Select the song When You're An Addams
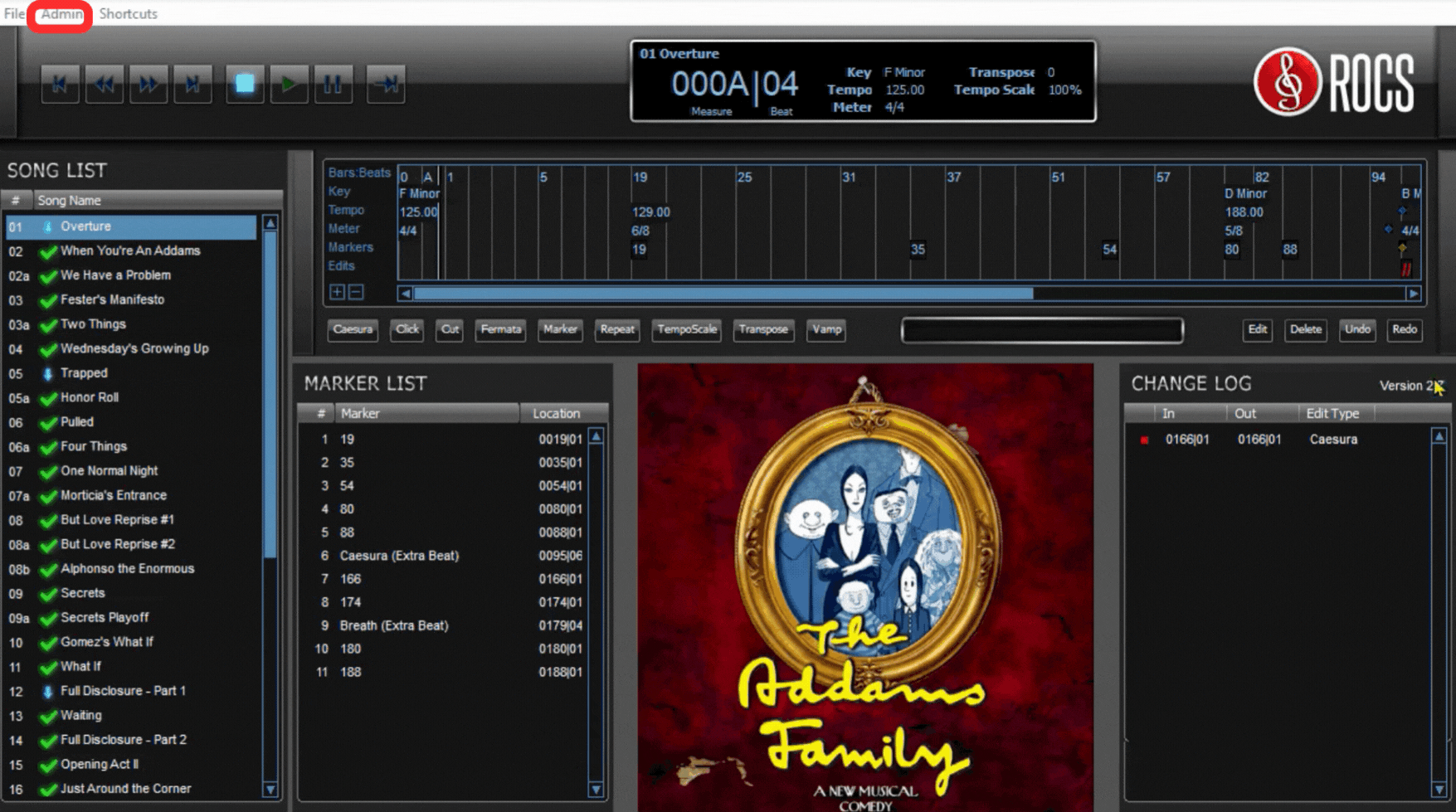 point(131,250)
